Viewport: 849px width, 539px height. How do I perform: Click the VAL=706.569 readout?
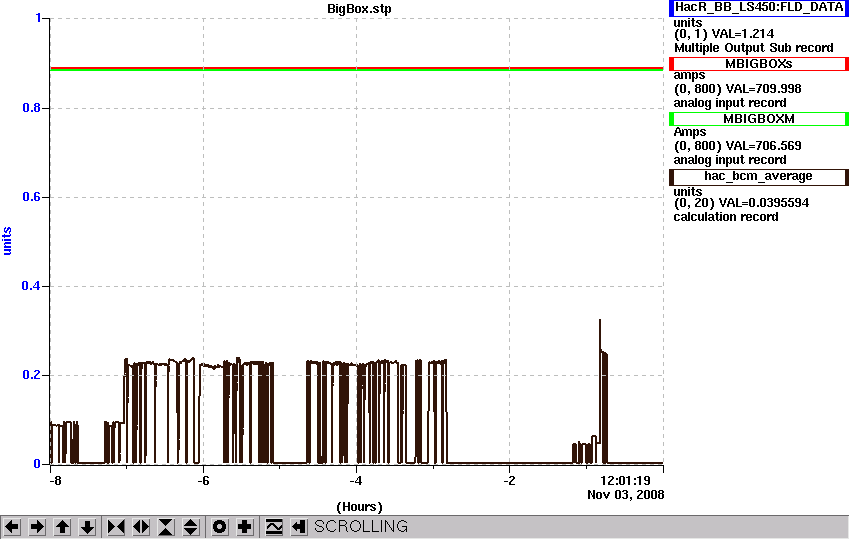point(763,146)
